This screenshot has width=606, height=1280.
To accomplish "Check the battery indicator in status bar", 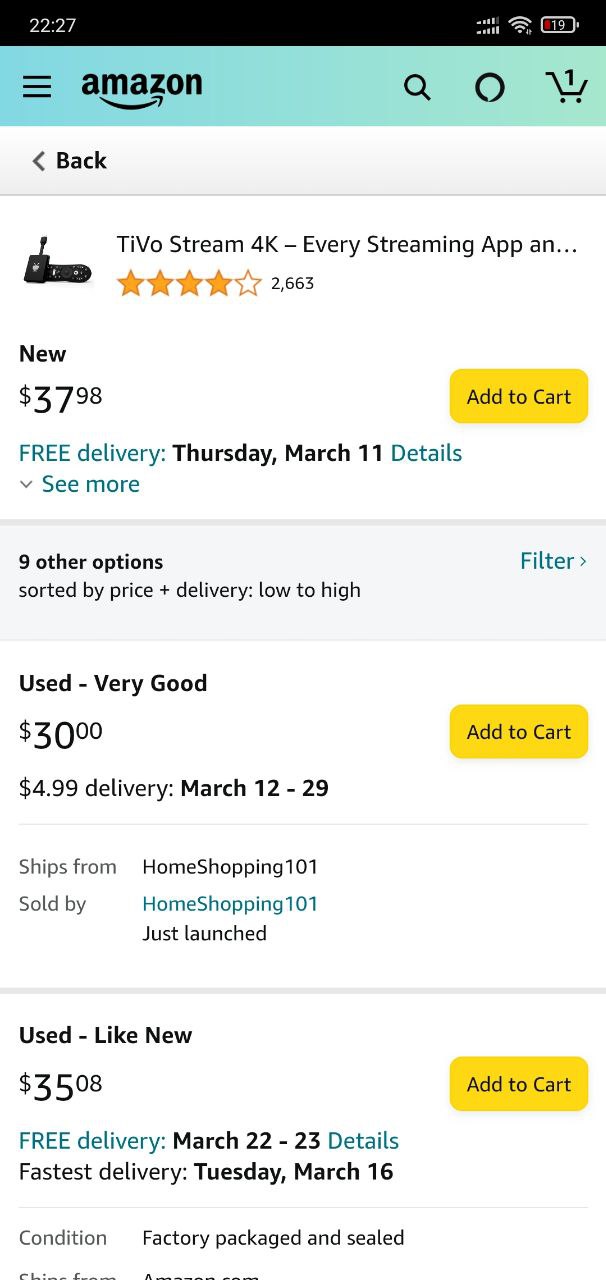I will point(560,25).
